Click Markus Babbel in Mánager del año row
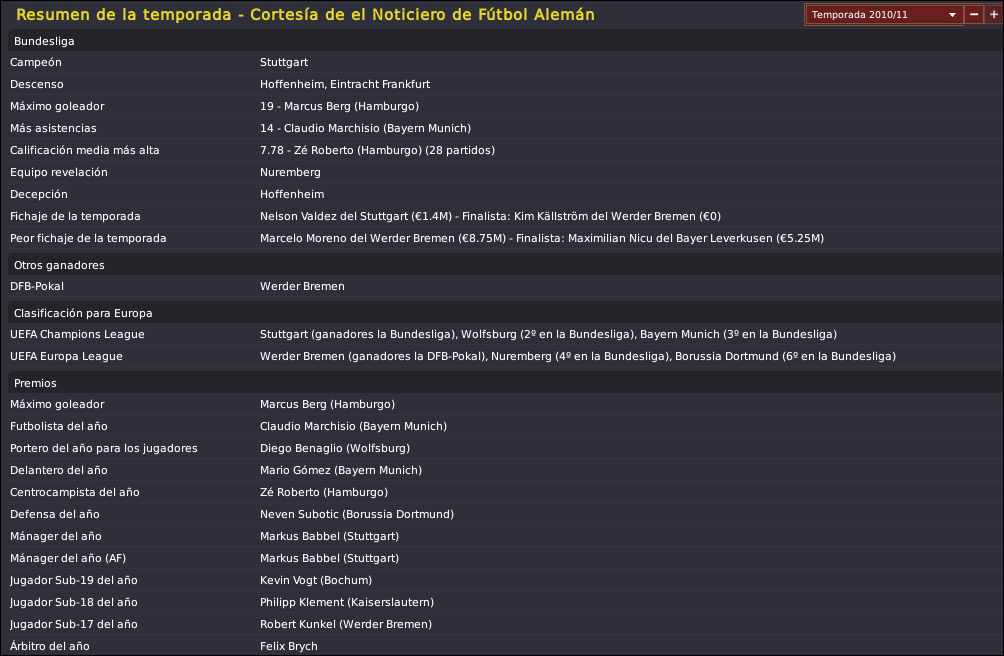 (x=329, y=536)
